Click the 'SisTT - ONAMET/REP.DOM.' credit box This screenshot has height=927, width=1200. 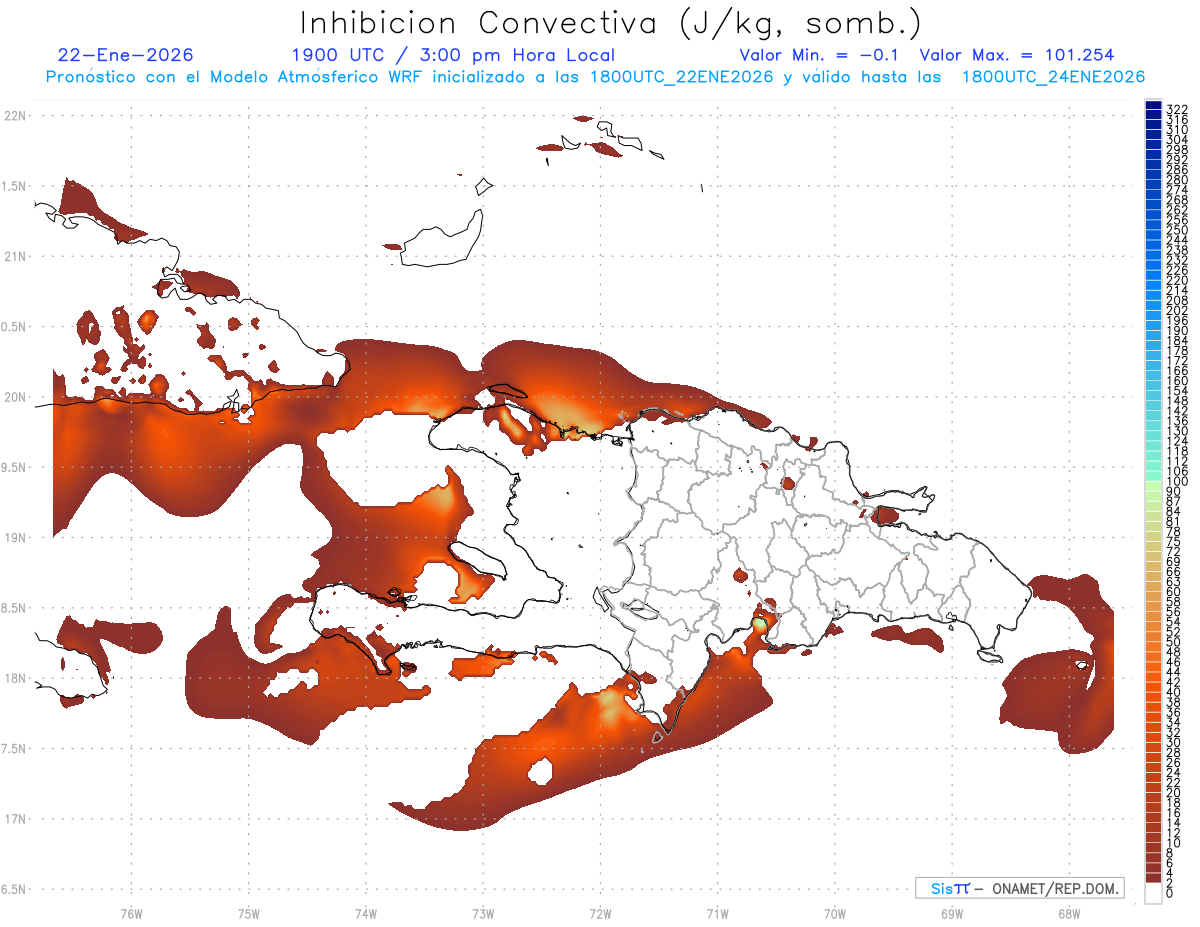click(1019, 888)
